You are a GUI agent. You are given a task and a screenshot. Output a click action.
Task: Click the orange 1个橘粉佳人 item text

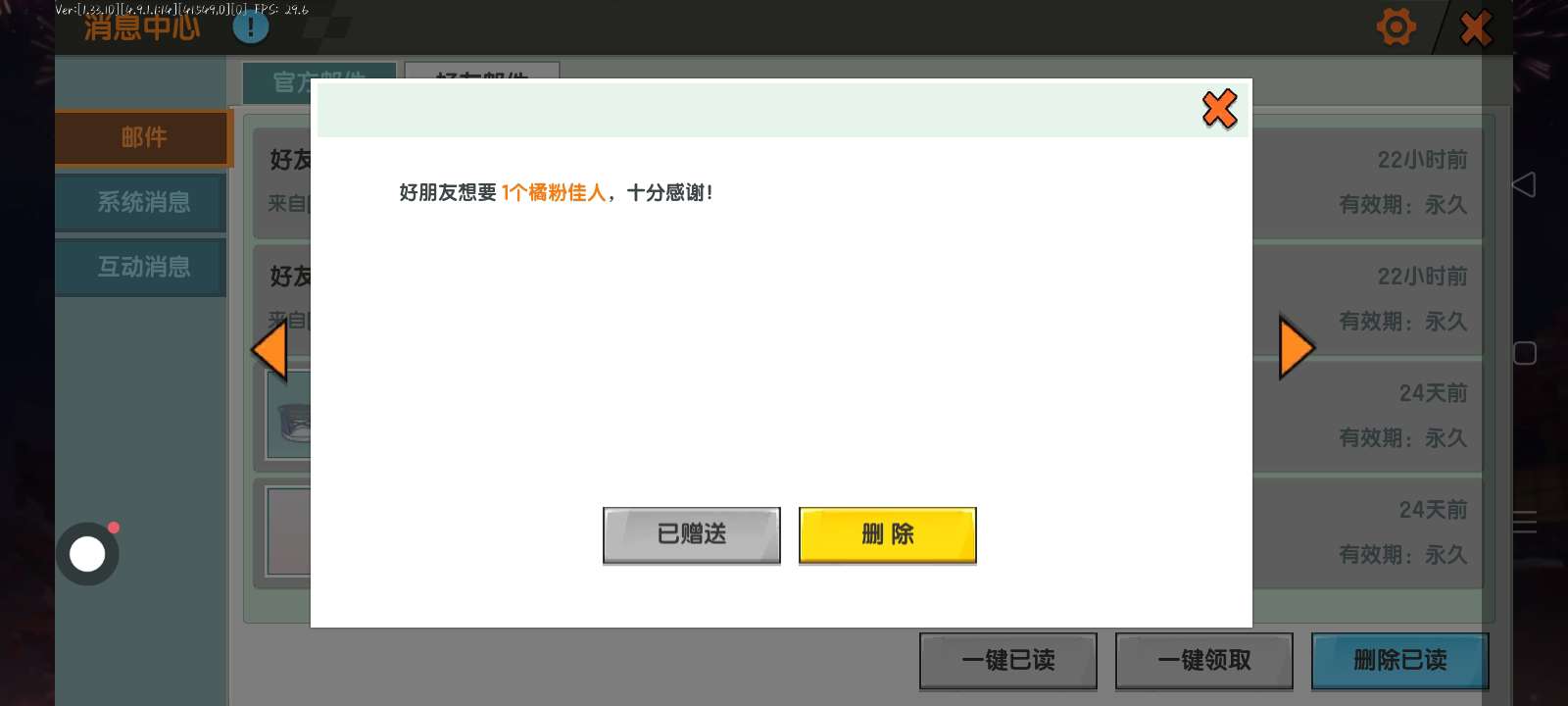[554, 193]
